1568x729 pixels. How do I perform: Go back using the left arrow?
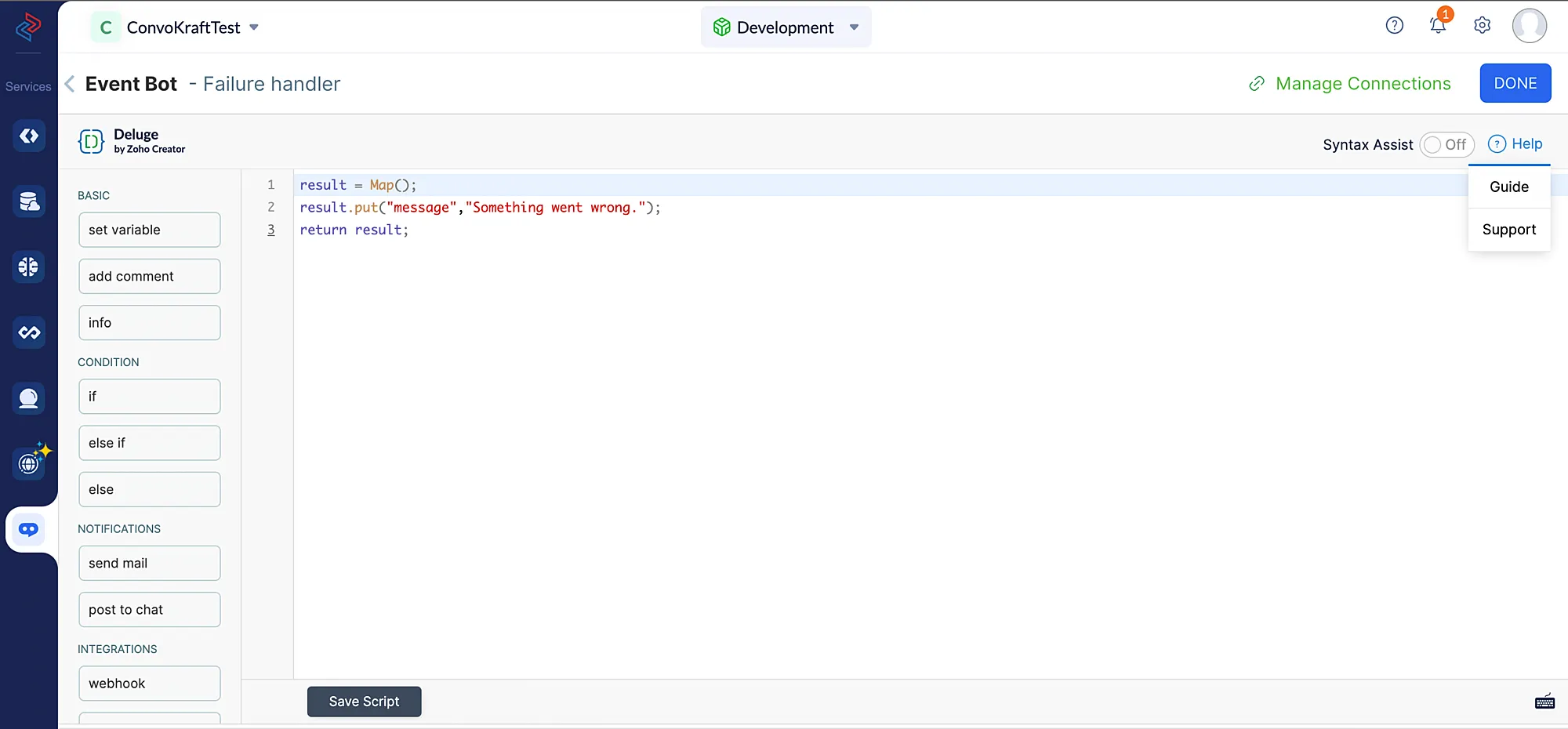[70, 84]
